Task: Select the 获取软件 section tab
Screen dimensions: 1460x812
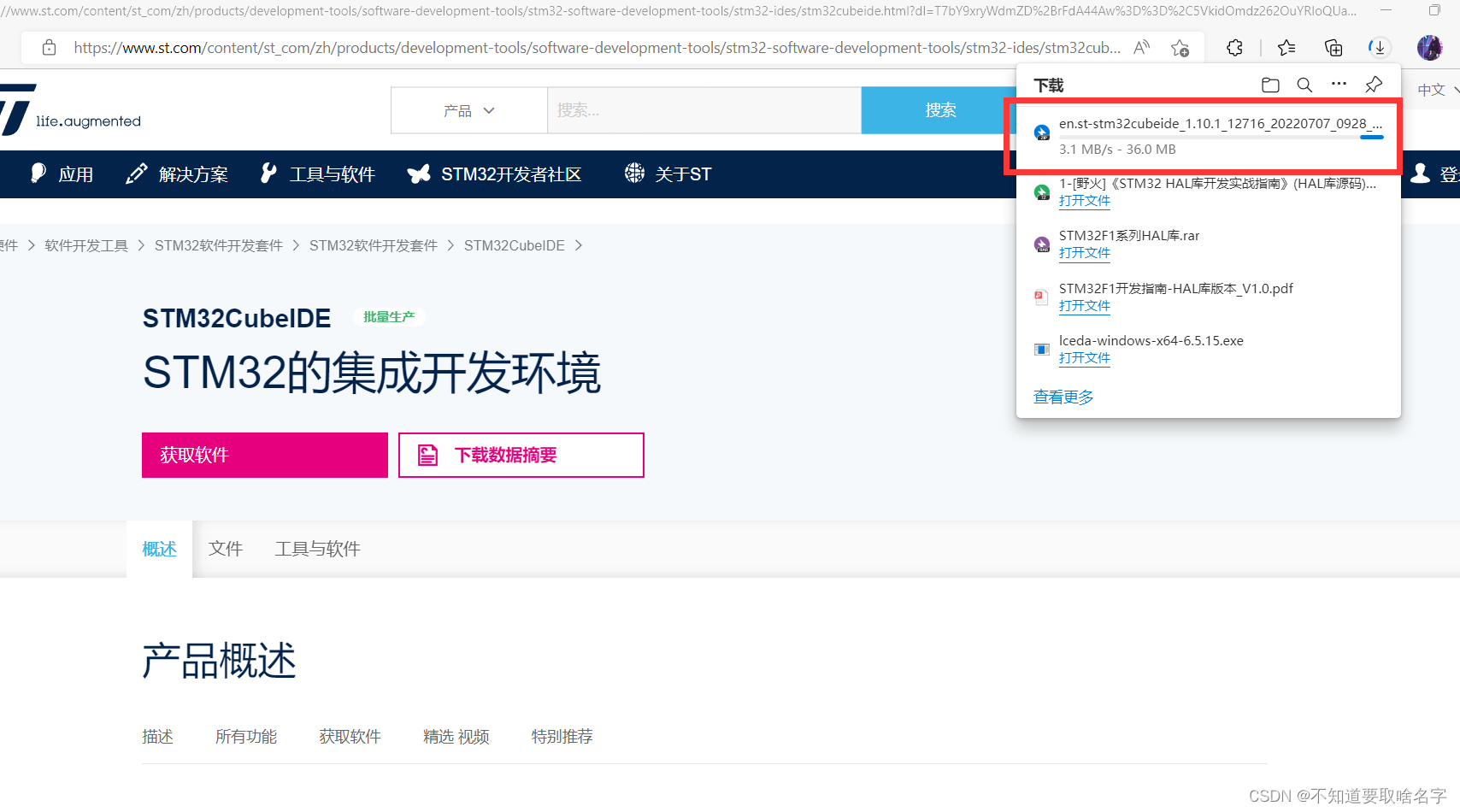Action: coord(350,737)
